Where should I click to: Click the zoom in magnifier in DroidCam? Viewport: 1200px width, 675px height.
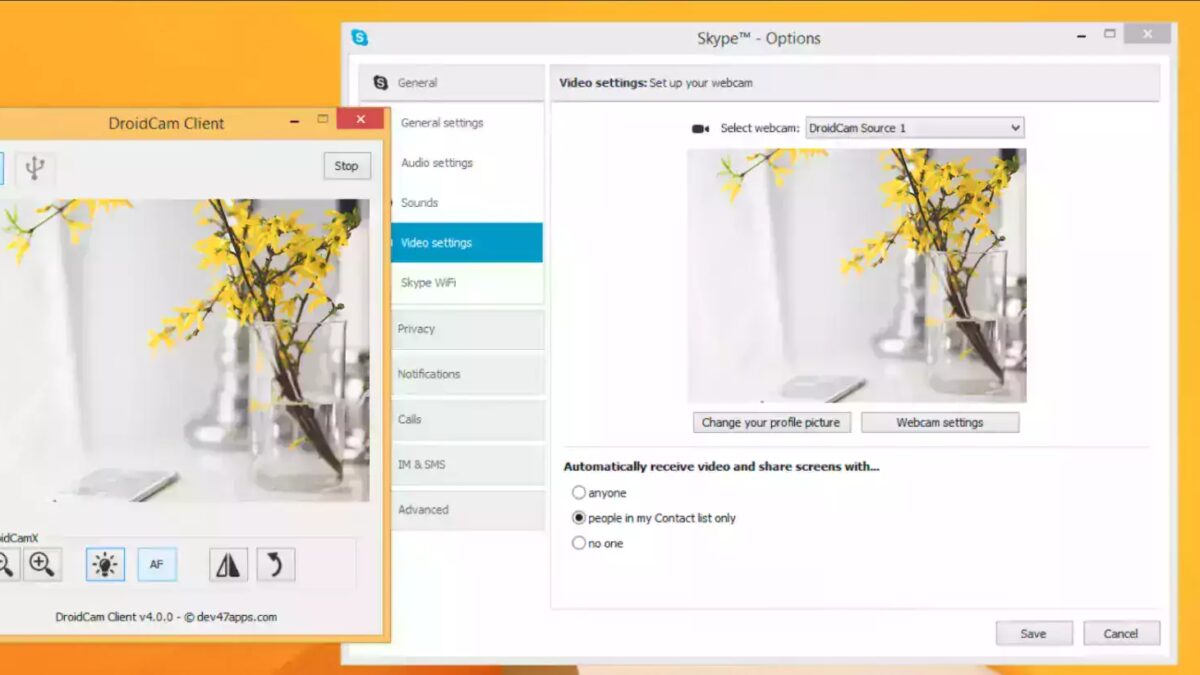tap(41, 565)
